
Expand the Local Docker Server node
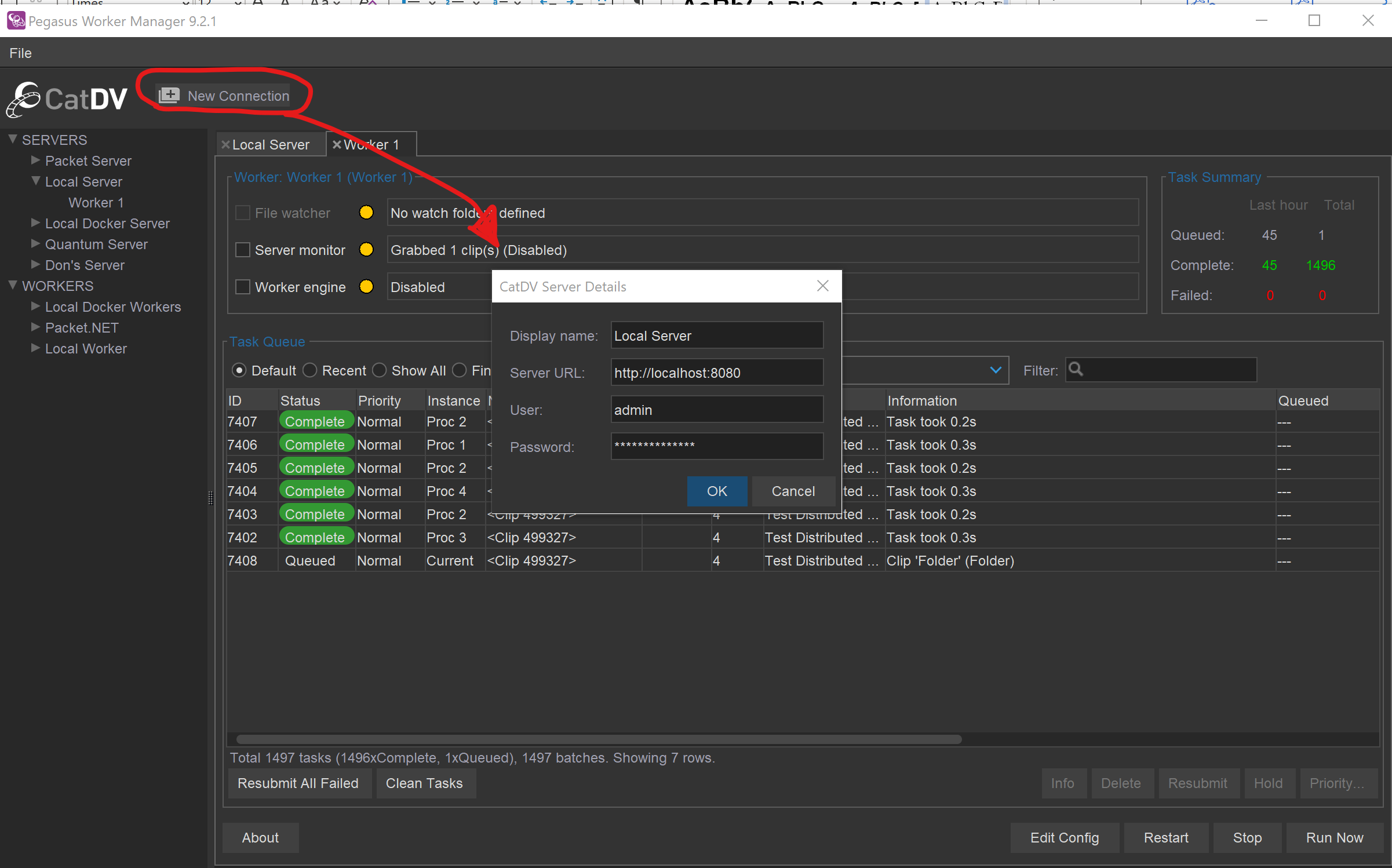coord(35,223)
